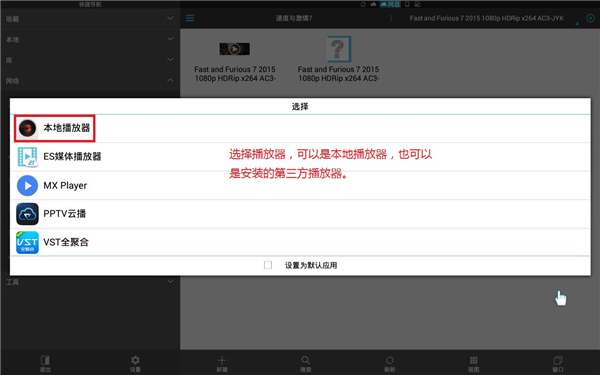Screen dimensions: 600x375
Task: Expand the 收藏 section chevron
Action: click(170, 18)
